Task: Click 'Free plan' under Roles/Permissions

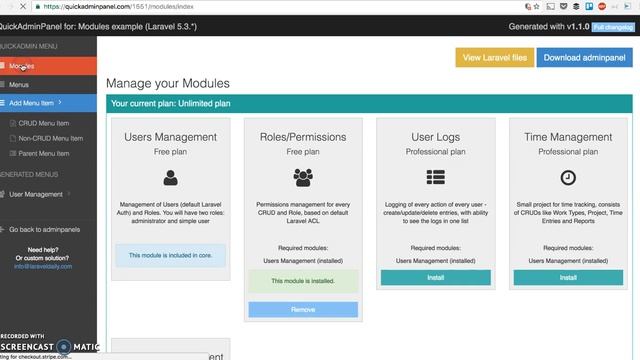Action: 303,151
